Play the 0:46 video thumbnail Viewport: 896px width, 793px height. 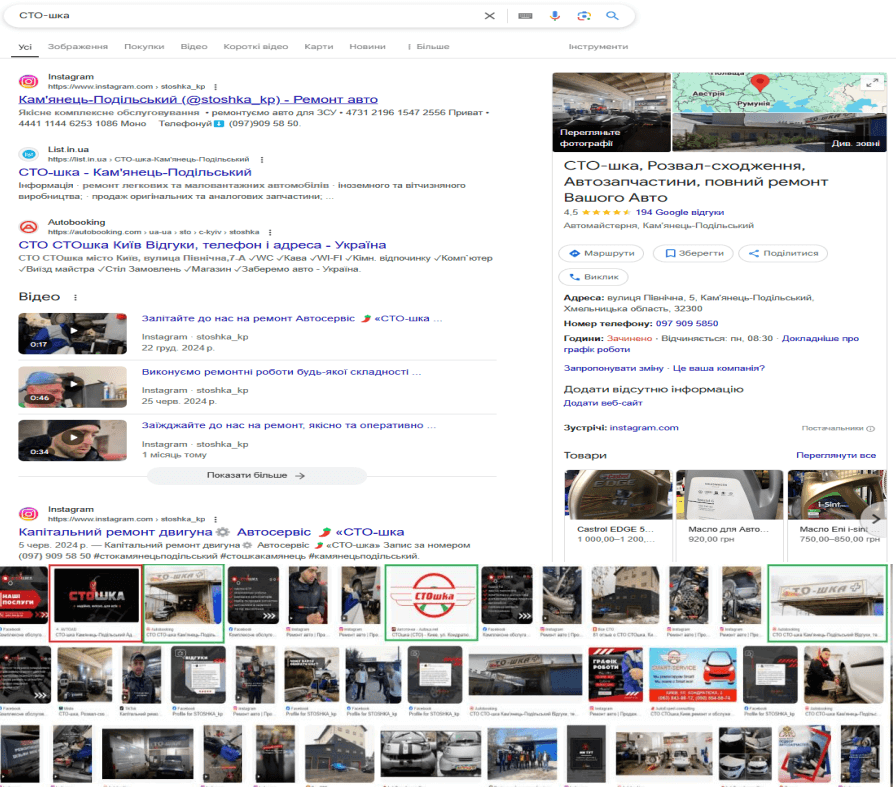[x=73, y=387]
